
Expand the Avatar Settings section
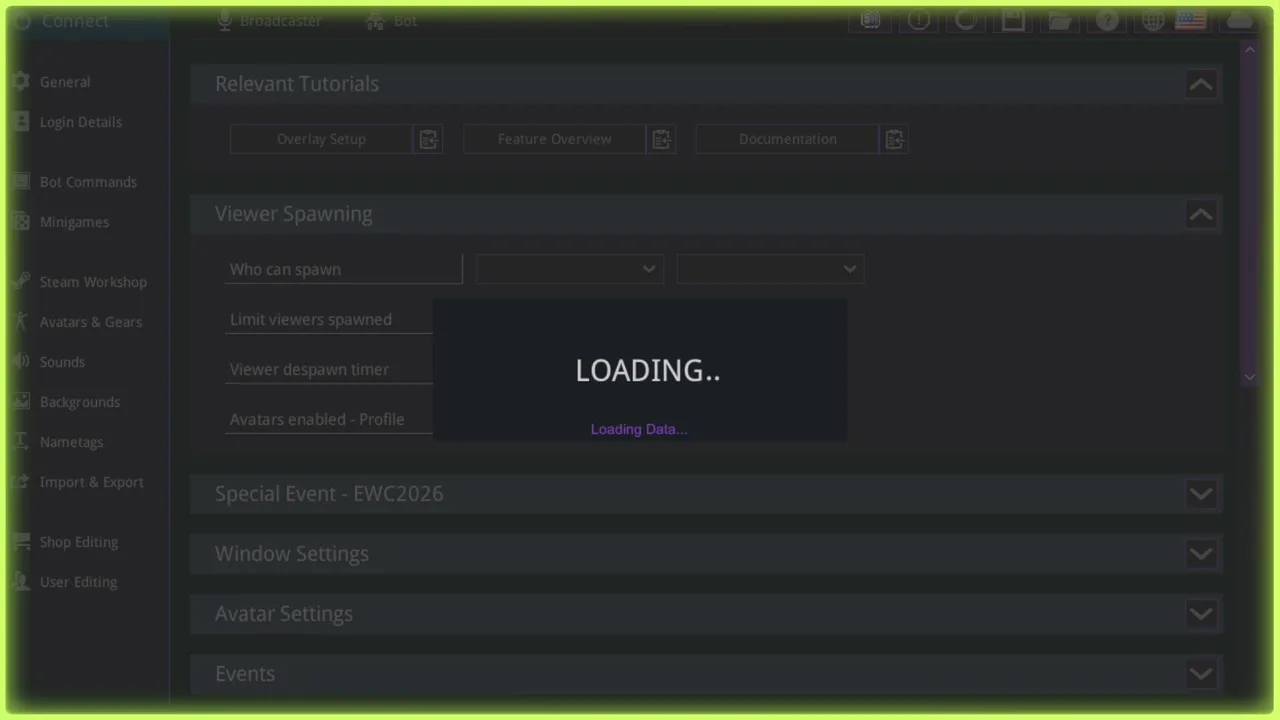point(1200,614)
